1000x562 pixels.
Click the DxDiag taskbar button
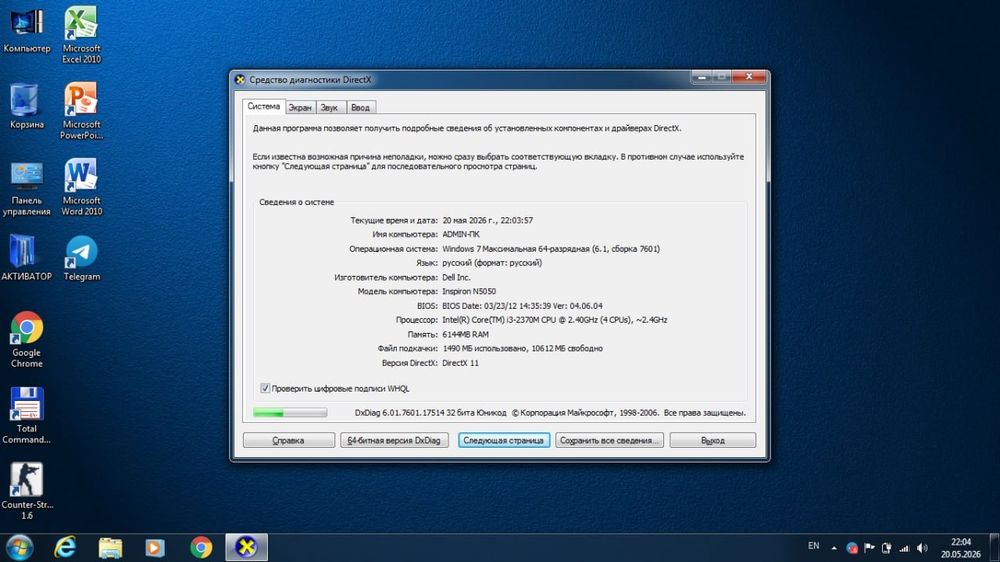tap(246, 547)
